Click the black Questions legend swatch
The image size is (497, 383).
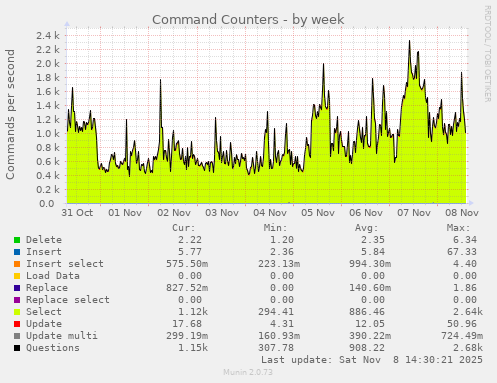coord(17,348)
